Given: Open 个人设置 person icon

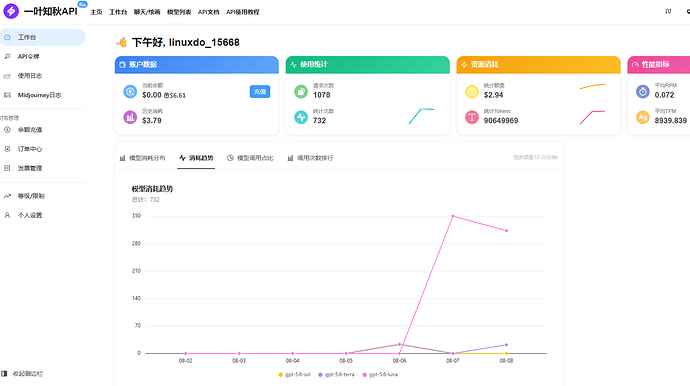Looking at the screenshot, I should (x=7, y=215).
